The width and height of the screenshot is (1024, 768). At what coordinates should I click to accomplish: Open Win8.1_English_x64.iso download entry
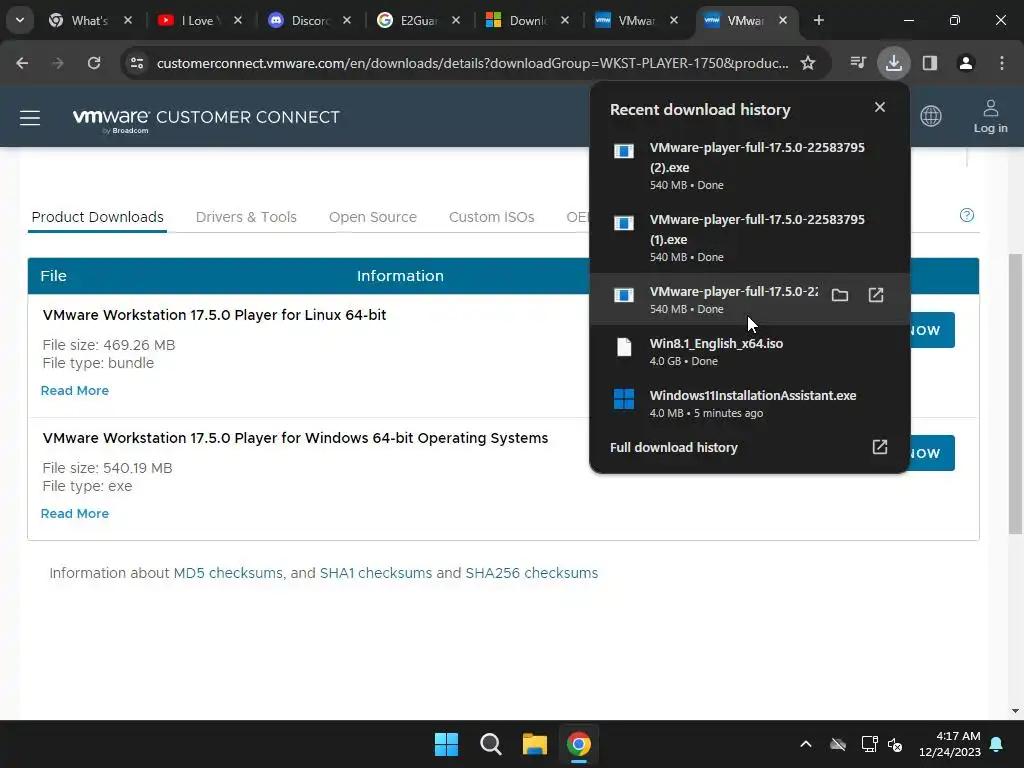coord(749,351)
